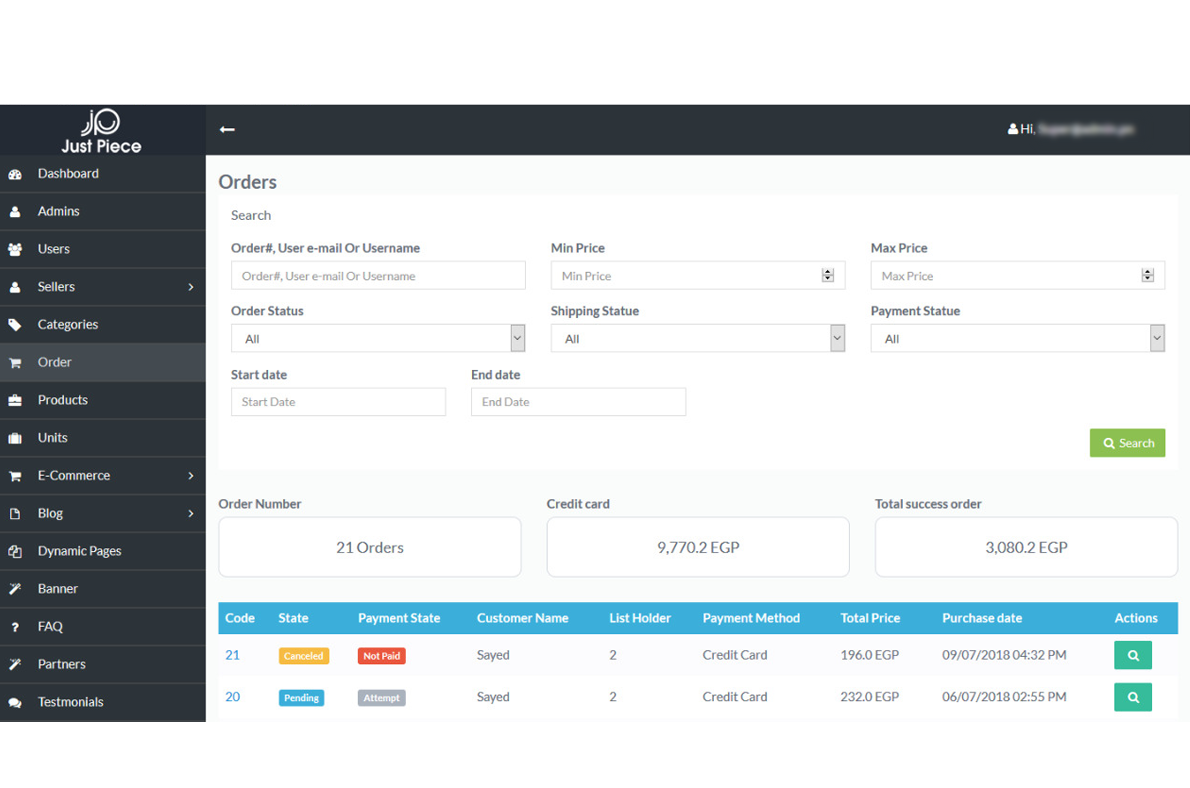Image resolution: width=1190 pixels, height=788 pixels.
Task: Click the Min Price stepper arrows
Action: [x=827, y=276]
